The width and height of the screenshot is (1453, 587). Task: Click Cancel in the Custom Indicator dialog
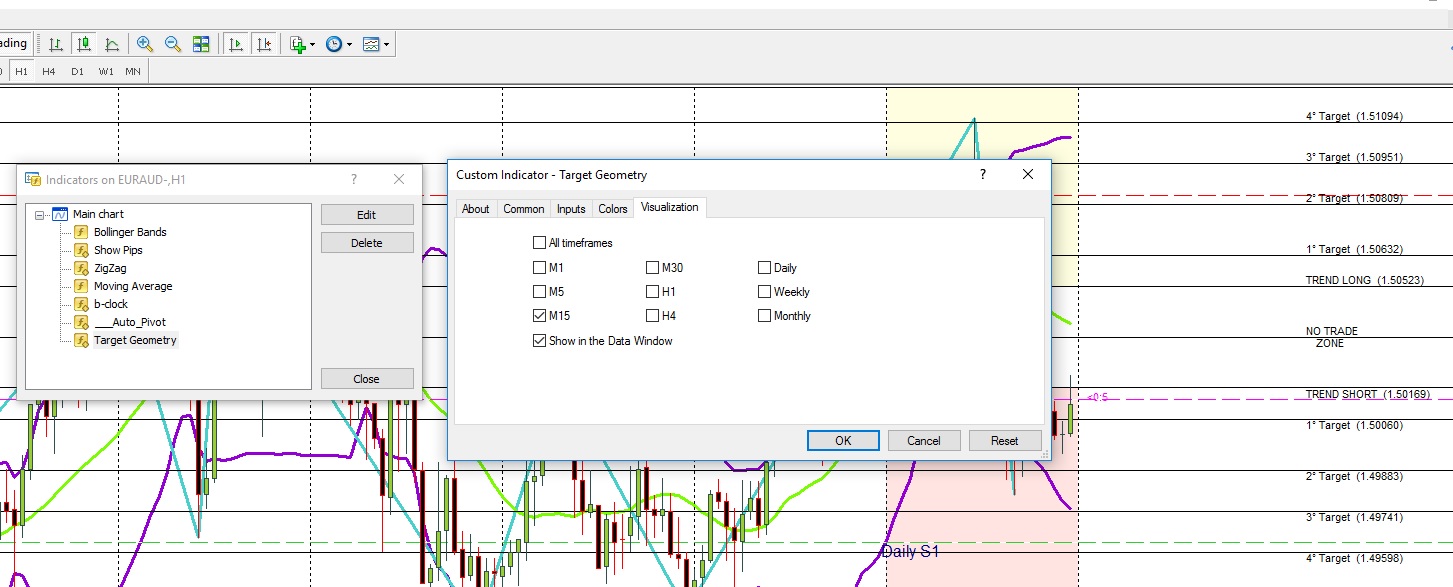(924, 441)
